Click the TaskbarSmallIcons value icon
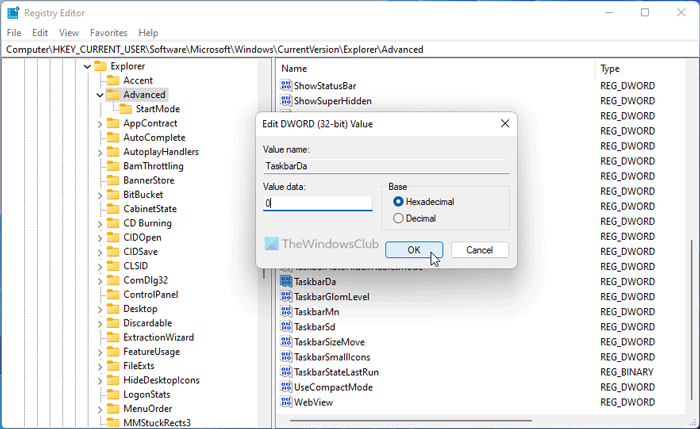 pos(286,357)
